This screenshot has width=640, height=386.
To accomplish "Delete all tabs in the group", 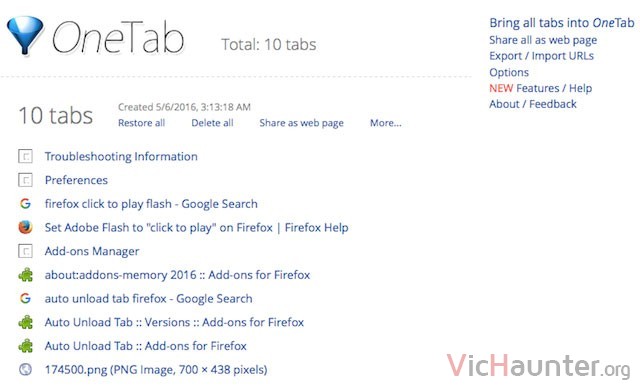I will click(x=212, y=123).
